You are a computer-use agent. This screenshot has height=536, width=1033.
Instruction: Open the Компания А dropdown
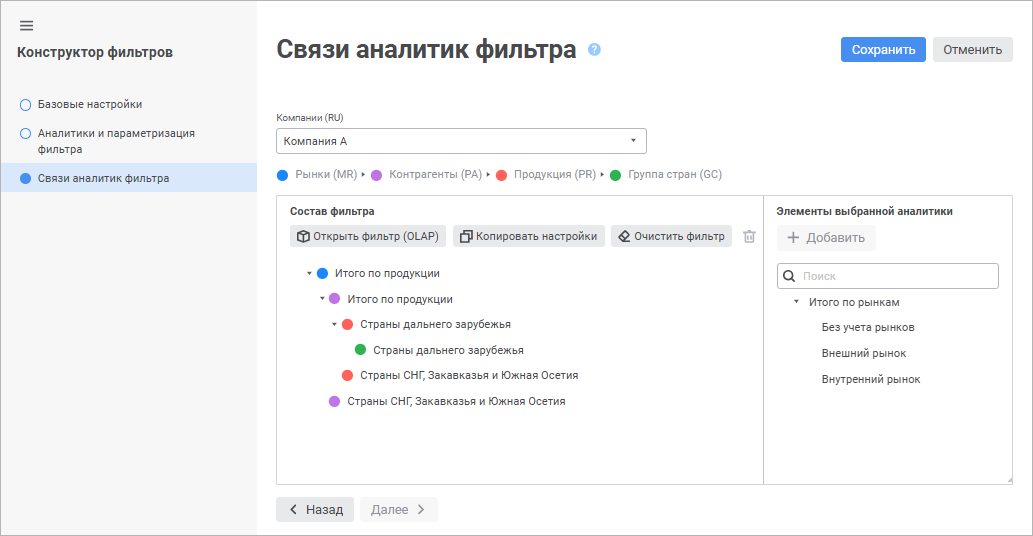coord(461,141)
